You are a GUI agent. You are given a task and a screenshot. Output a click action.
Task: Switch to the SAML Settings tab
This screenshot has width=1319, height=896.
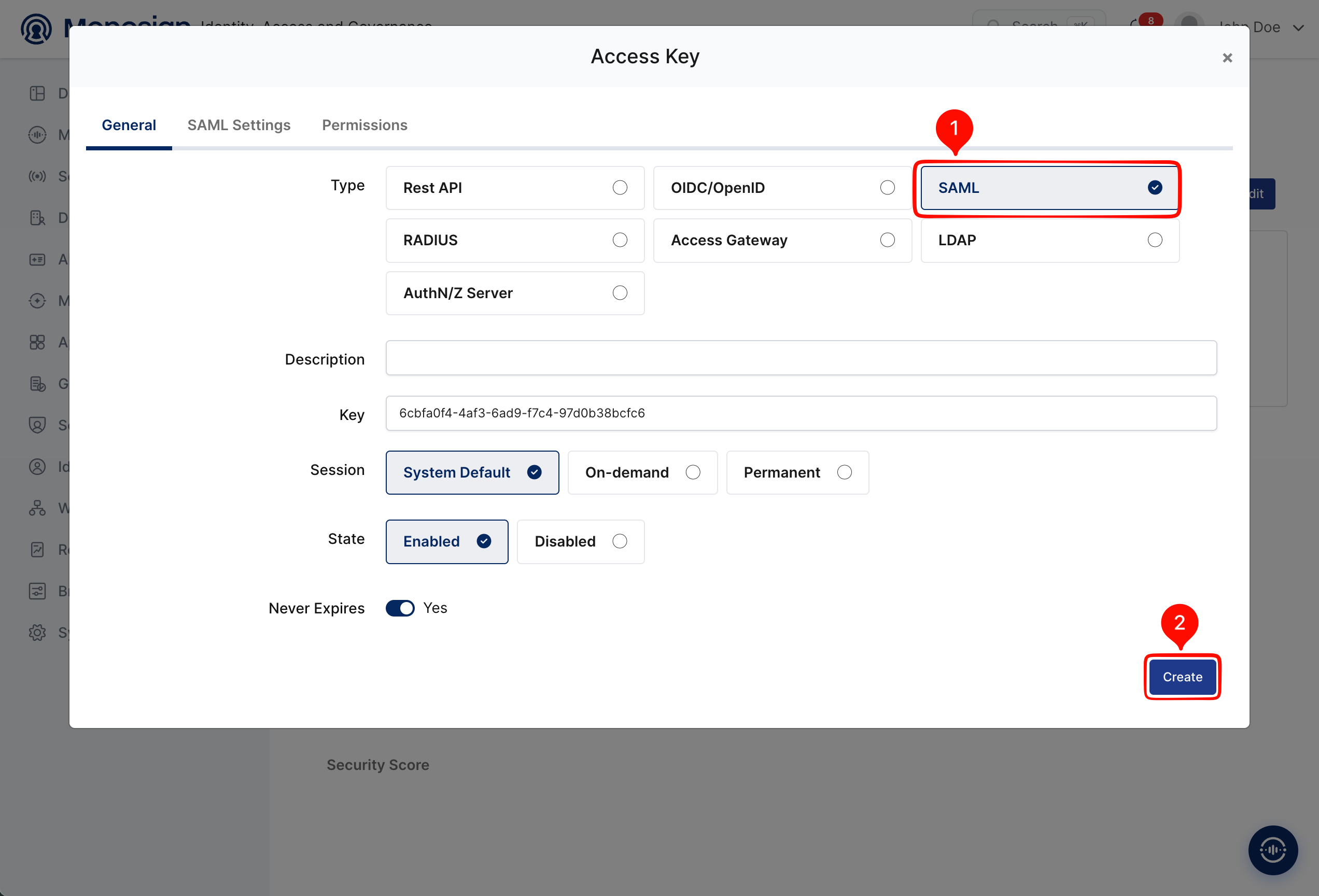pos(239,125)
